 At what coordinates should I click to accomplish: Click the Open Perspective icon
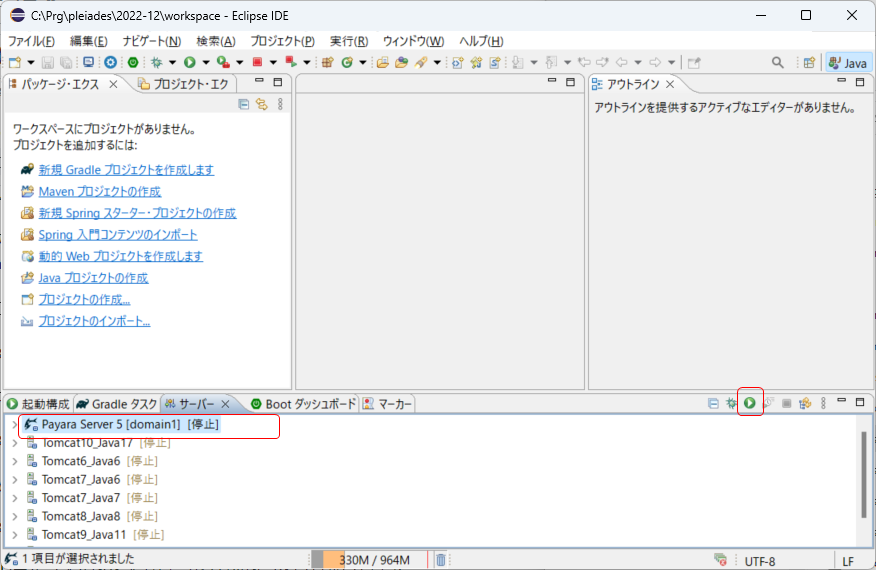click(x=809, y=63)
